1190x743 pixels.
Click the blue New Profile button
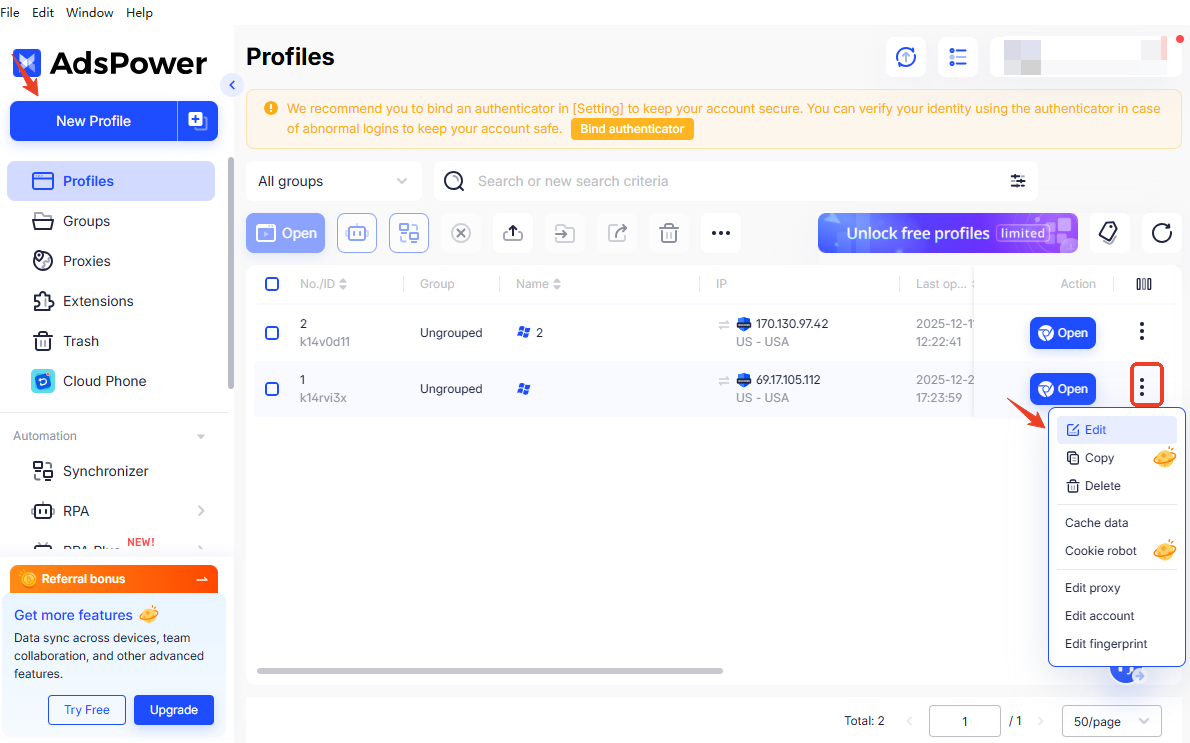coord(93,121)
